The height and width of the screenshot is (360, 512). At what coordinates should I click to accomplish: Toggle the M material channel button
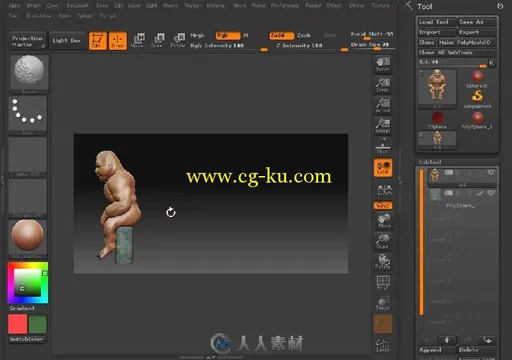tap(246, 35)
